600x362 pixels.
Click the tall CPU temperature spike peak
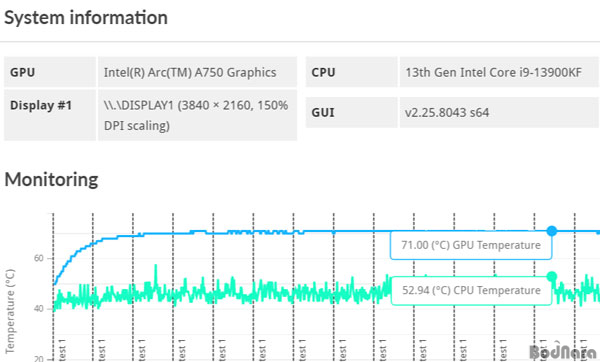tap(156, 266)
